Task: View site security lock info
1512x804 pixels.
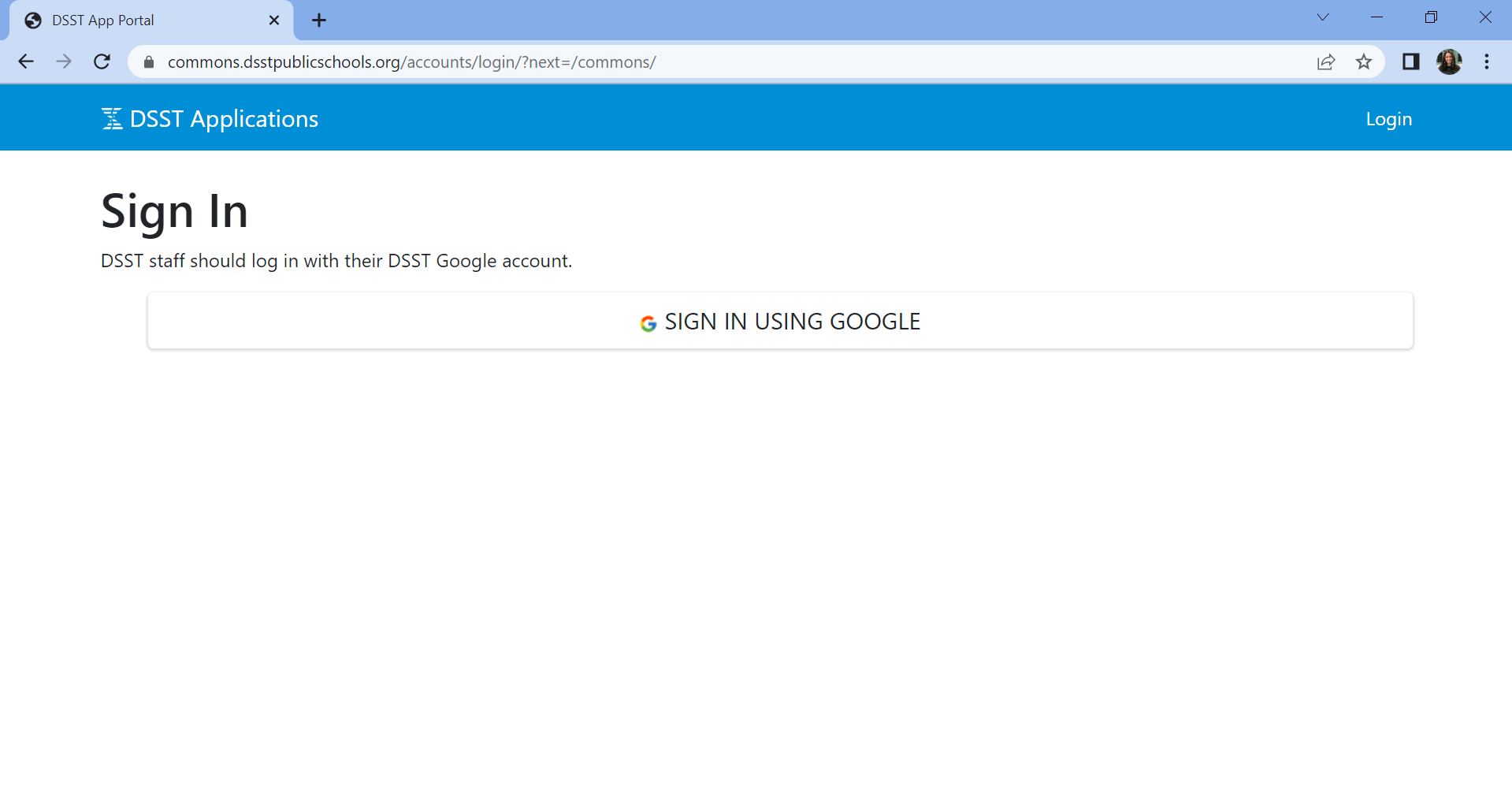Action: click(x=149, y=62)
